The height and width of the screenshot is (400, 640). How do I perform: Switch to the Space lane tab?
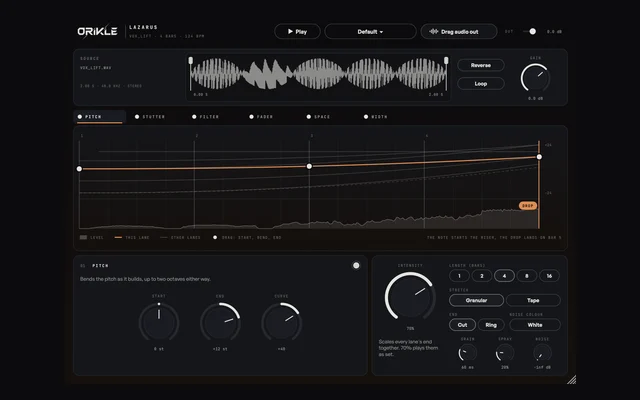coord(318,117)
